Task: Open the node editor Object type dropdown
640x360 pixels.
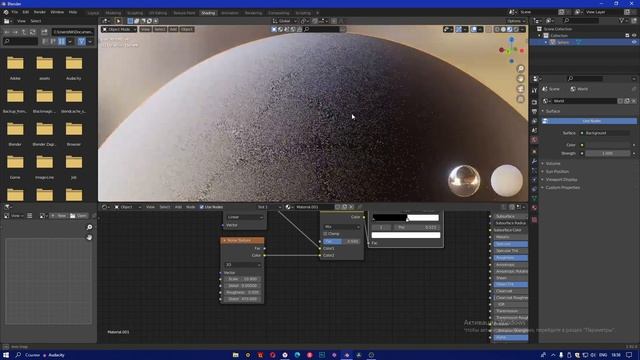Action: click(x=128, y=207)
